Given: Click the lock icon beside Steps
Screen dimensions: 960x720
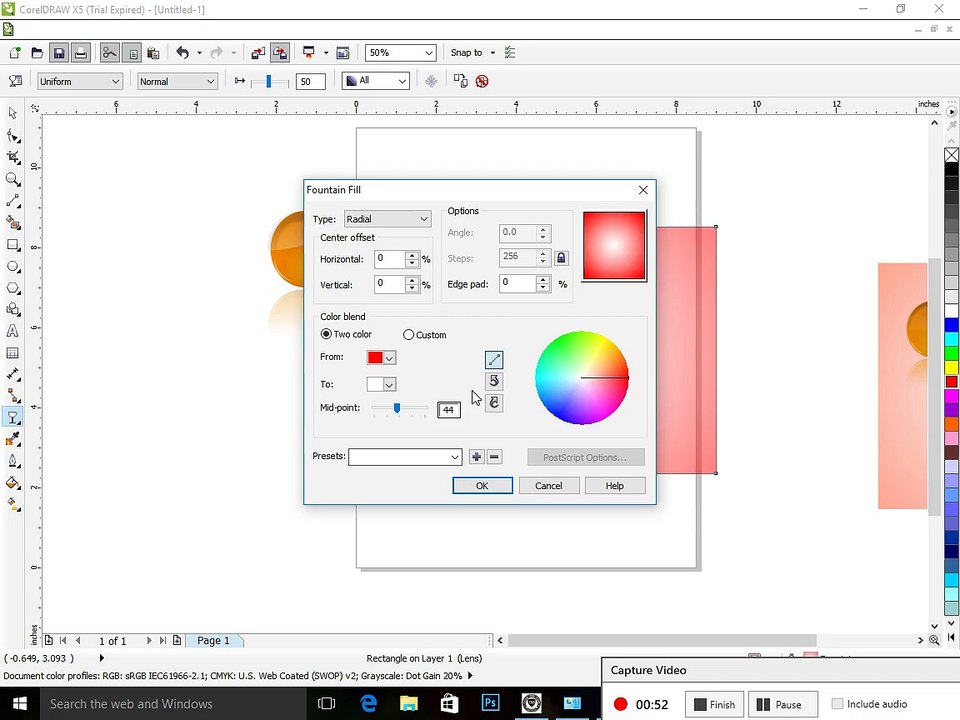Looking at the screenshot, I should (561, 258).
